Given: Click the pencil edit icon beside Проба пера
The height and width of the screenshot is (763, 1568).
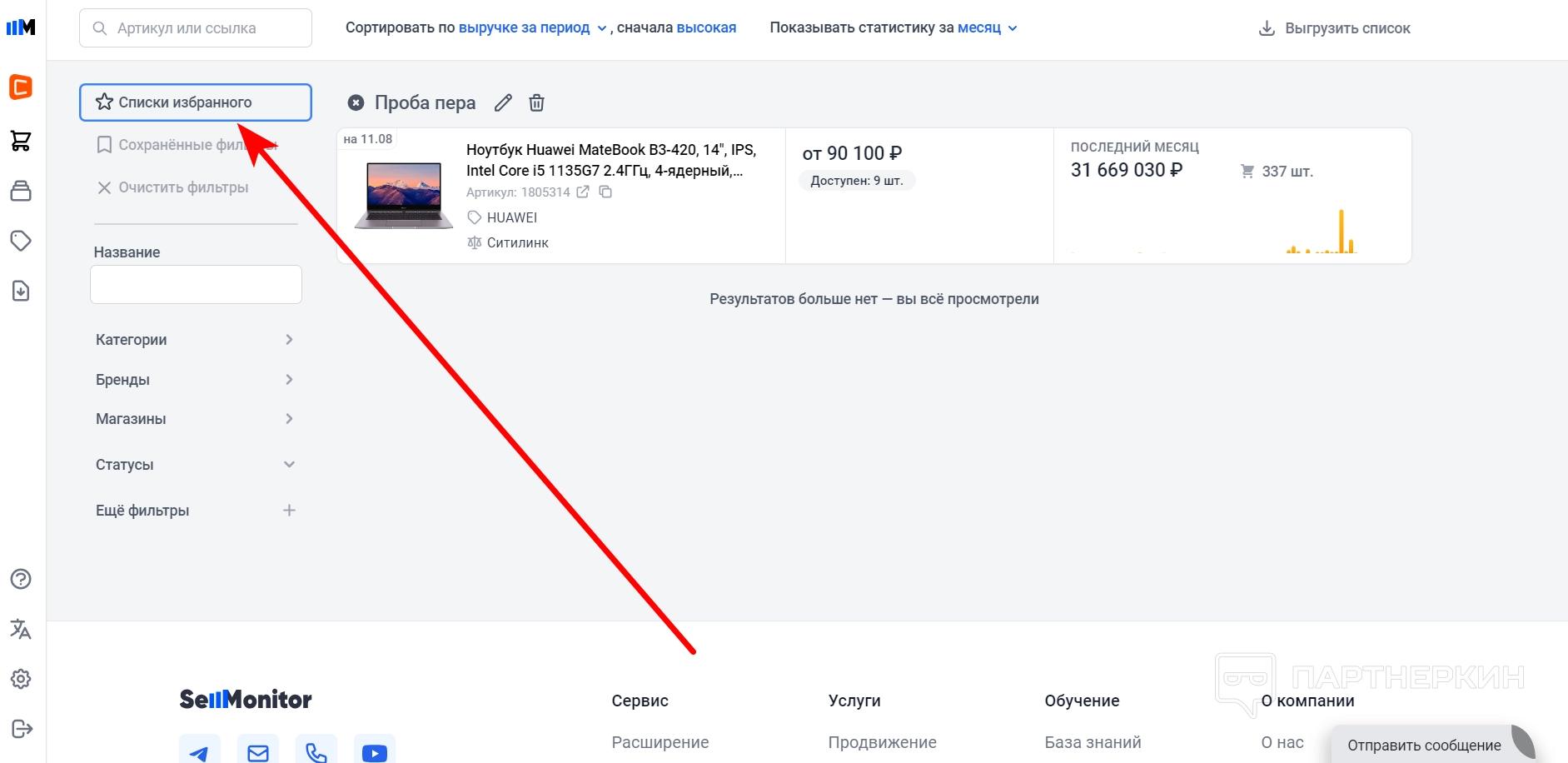Looking at the screenshot, I should coord(503,102).
